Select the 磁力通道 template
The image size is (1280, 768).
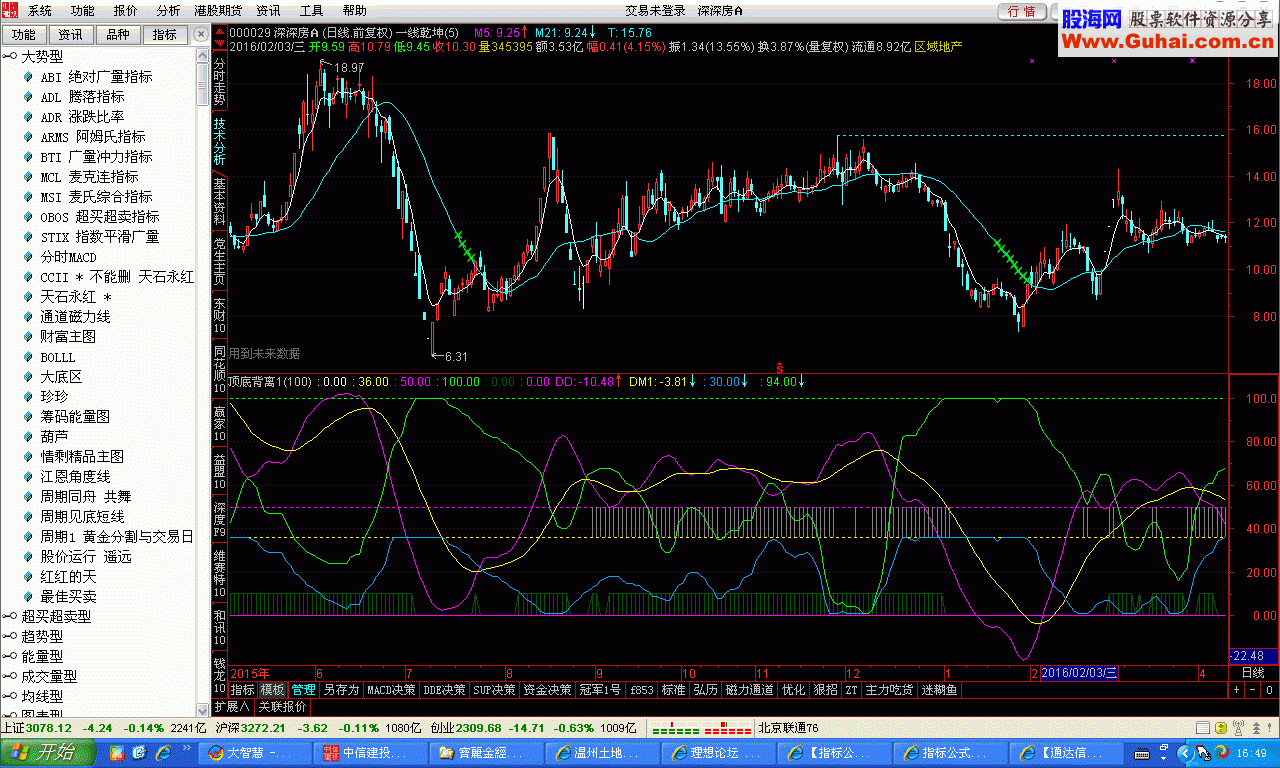pyautogui.click(x=750, y=690)
